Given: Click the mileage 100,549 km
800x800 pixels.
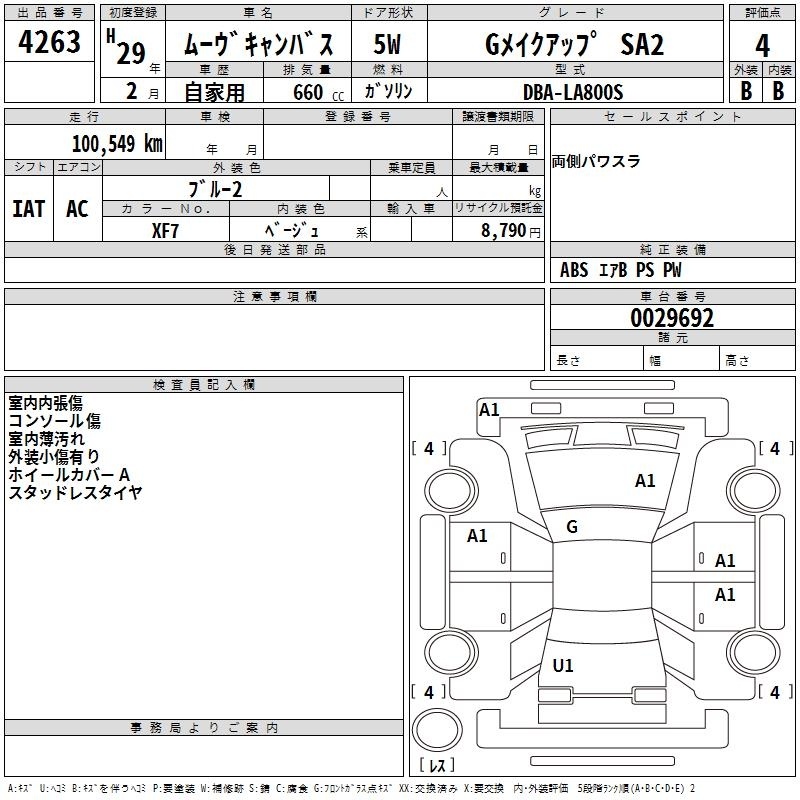Looking at the screenshot, I should point(117,143).
